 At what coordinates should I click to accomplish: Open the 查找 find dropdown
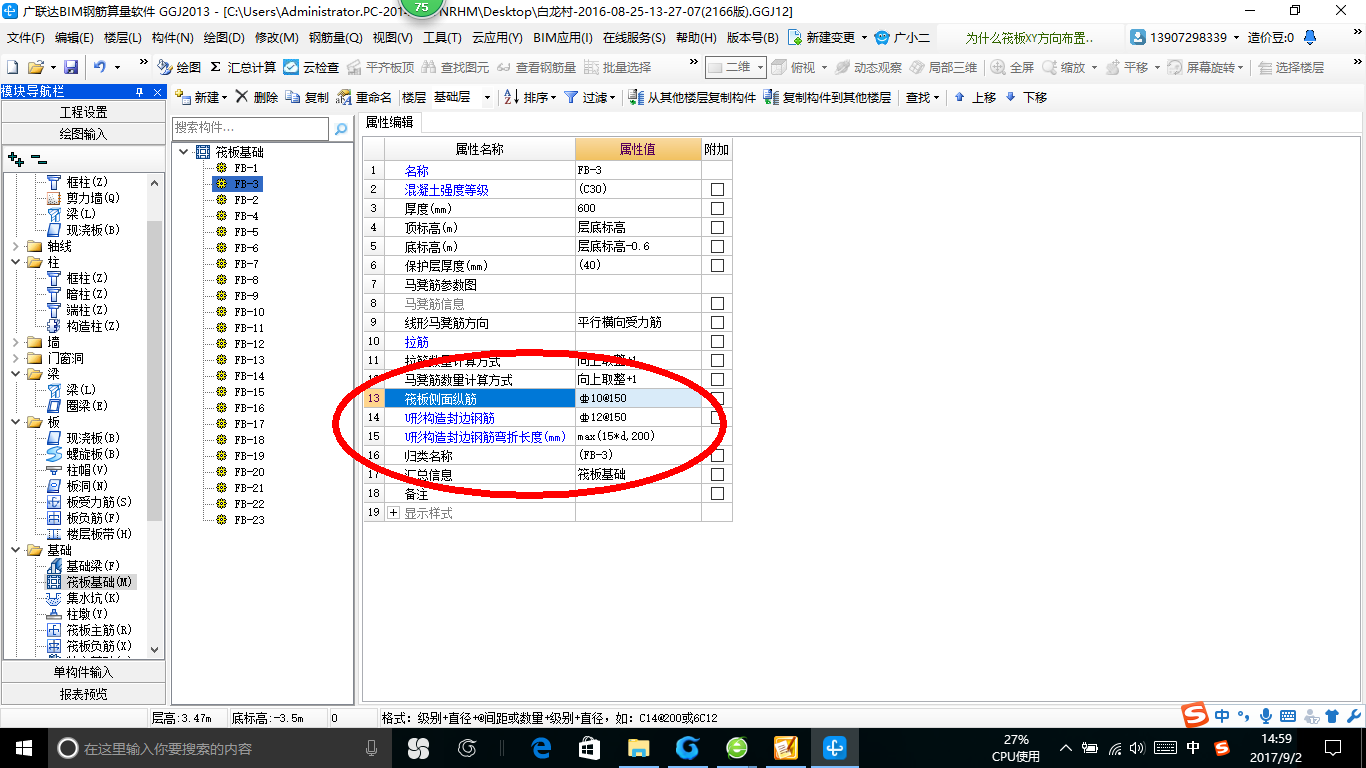922,97
